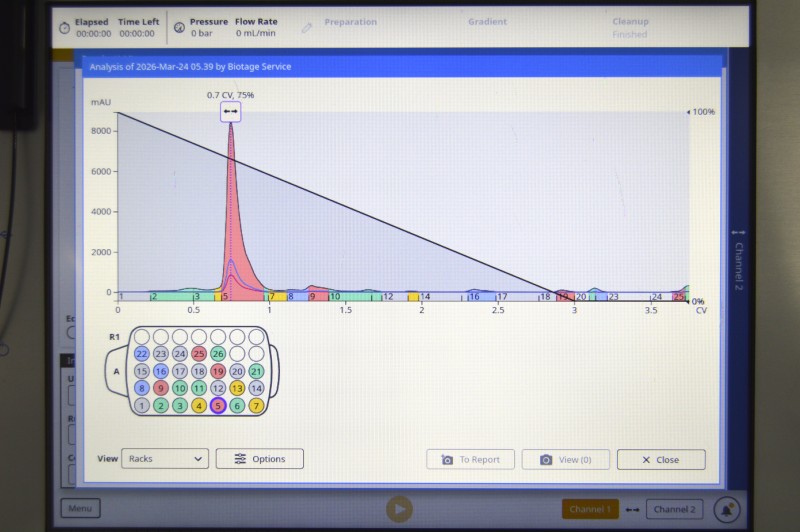Click the pressure gauge icon

178,27
